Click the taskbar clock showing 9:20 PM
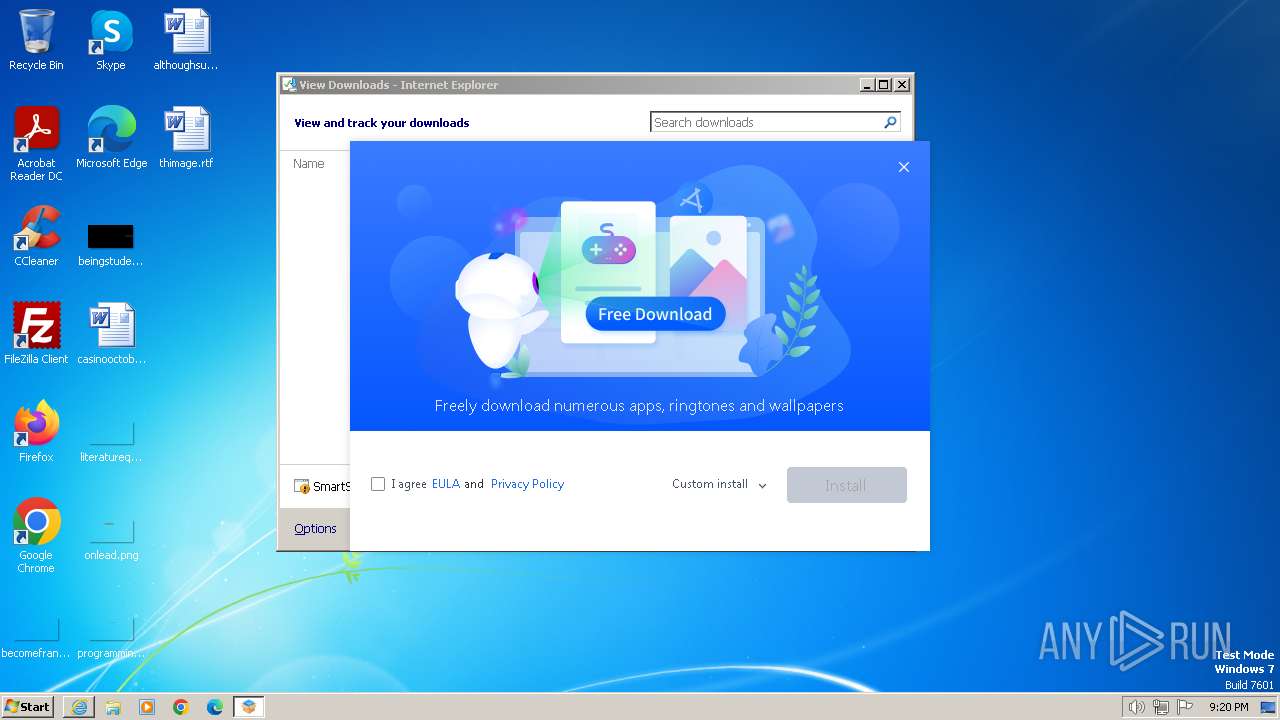Image resolution: width=1280 pixels, height=720 pixels. [x=1229, y=707]
